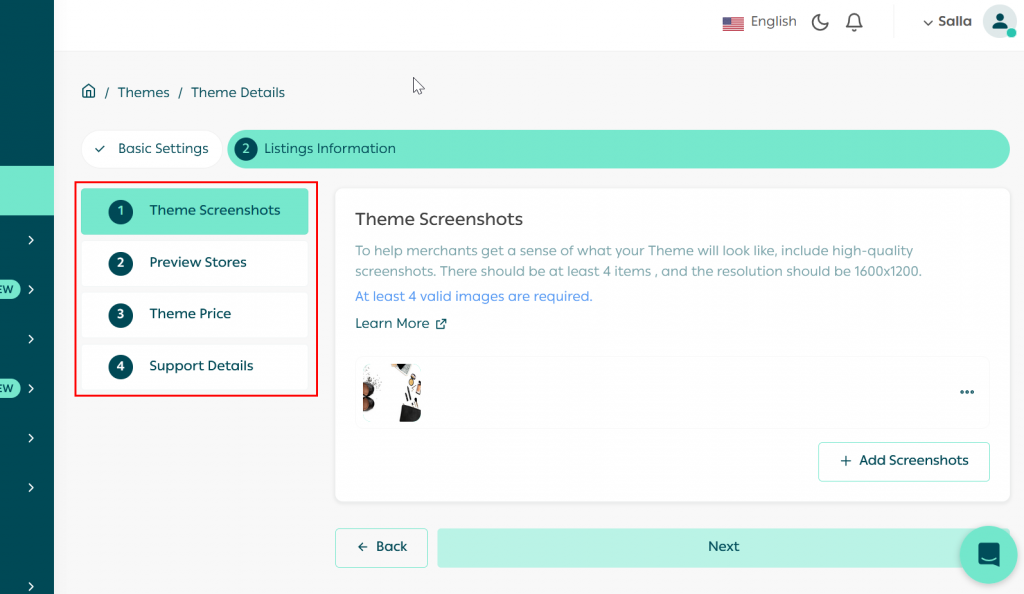The height and width of the screenshot is (594, 1024).
Task: Open notifications bell icon
Action: 854,22
